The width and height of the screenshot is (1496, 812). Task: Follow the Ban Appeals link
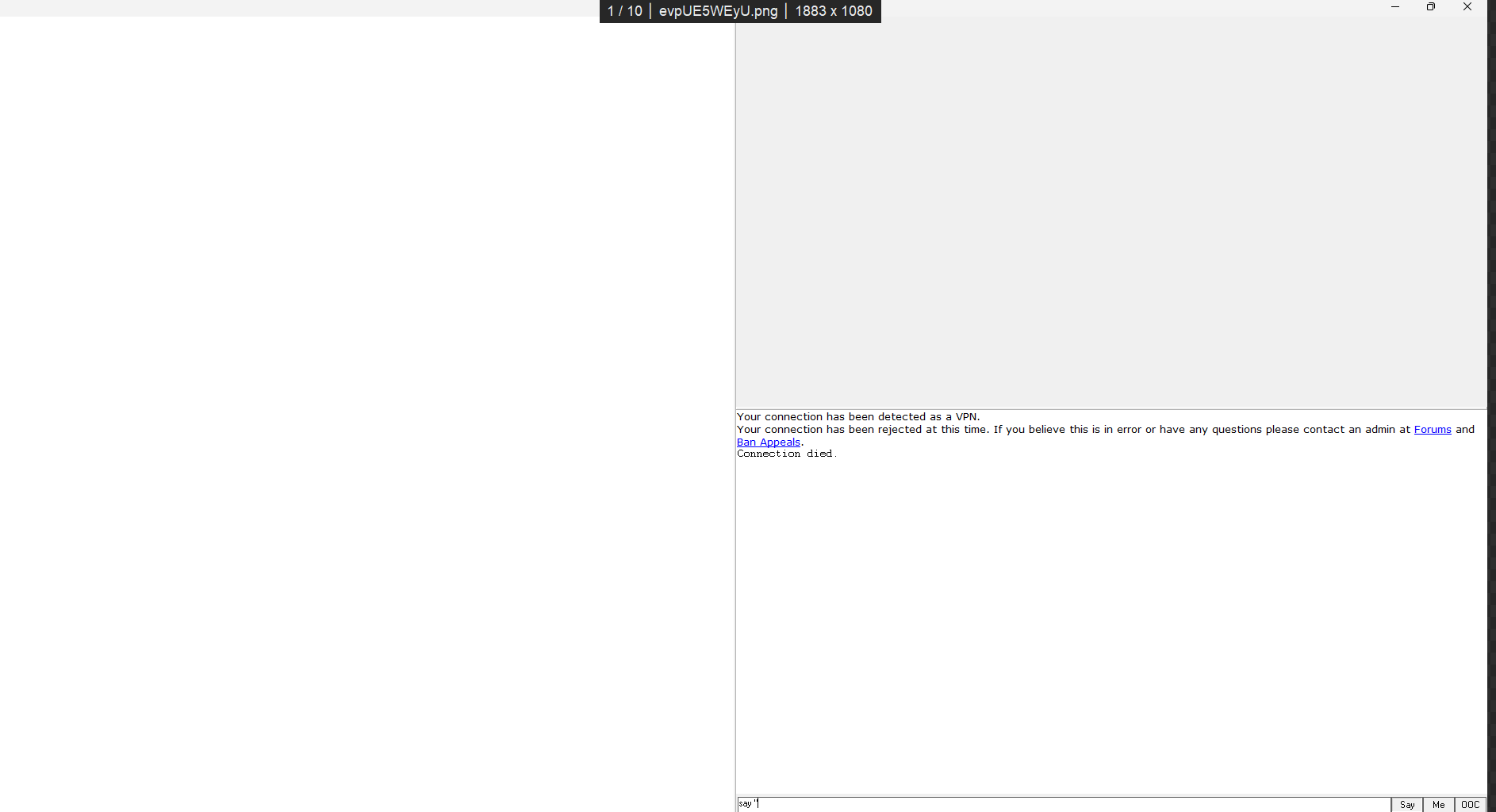pos(768,442)
